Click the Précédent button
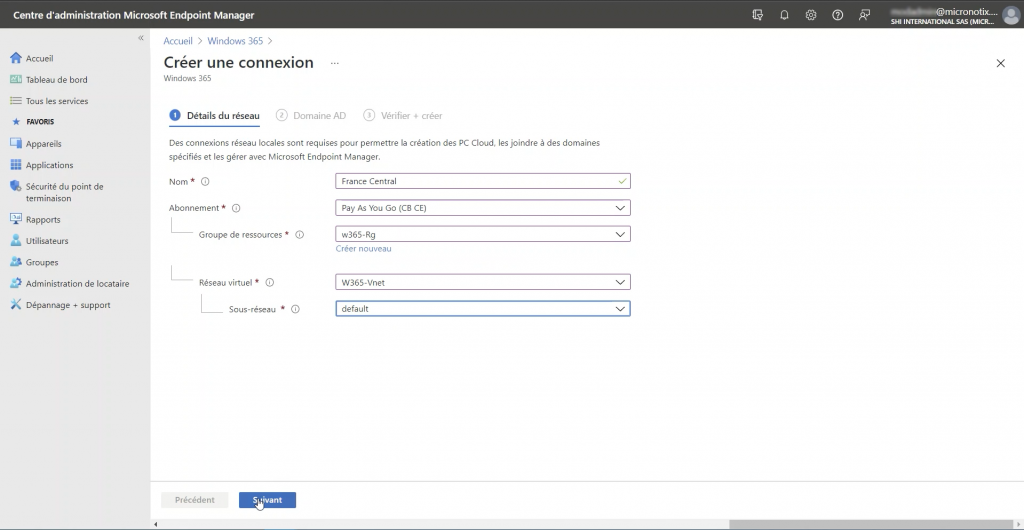This screenshot has height=530, width=1024. click(195, 500)
